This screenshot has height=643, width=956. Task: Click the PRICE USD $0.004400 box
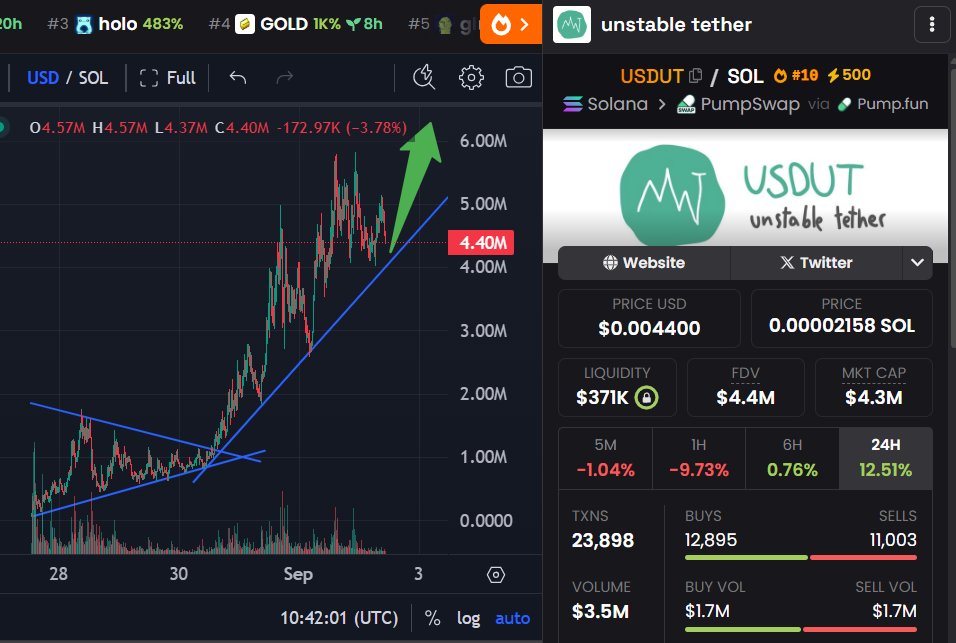(649, 318)
